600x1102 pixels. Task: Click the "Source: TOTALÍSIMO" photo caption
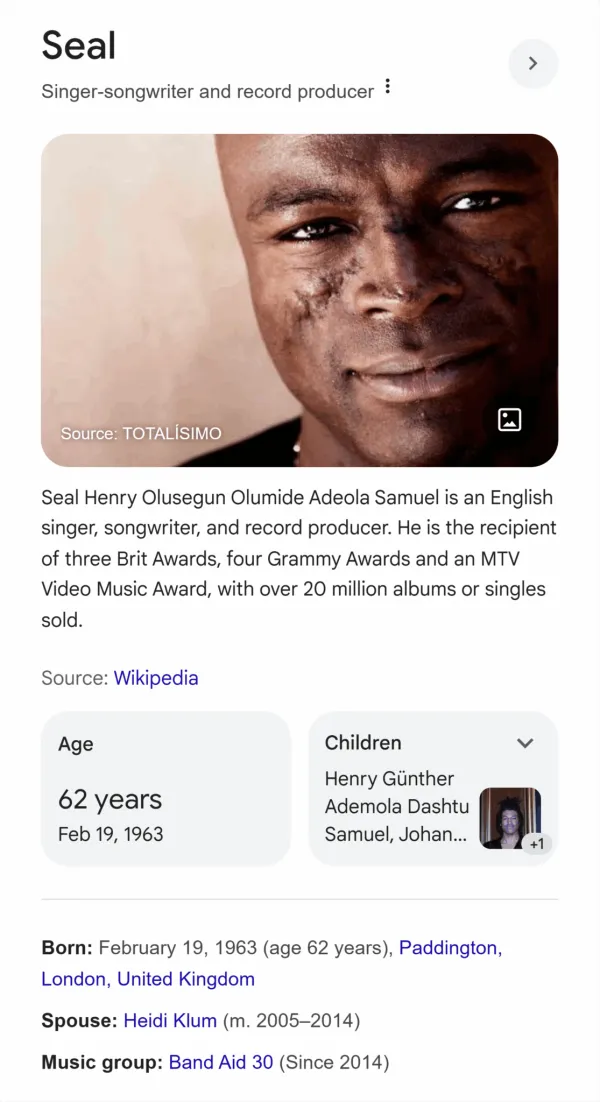pos(141,434)
